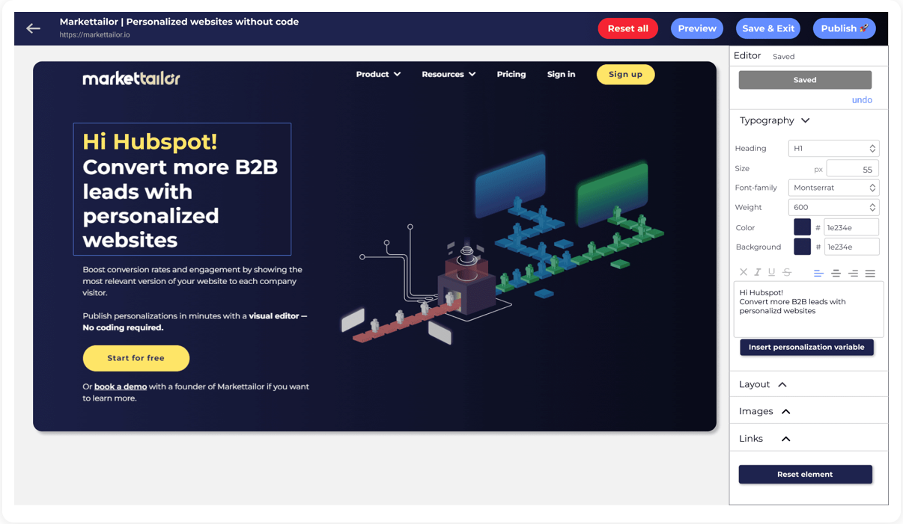Click the Reset element button
Image resolution: width=904 pixels, height=524 pixels.
(805, 474)
